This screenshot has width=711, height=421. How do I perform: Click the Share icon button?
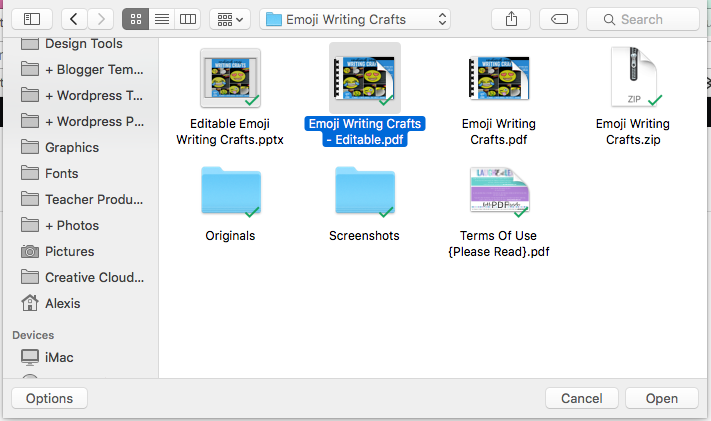512,19
